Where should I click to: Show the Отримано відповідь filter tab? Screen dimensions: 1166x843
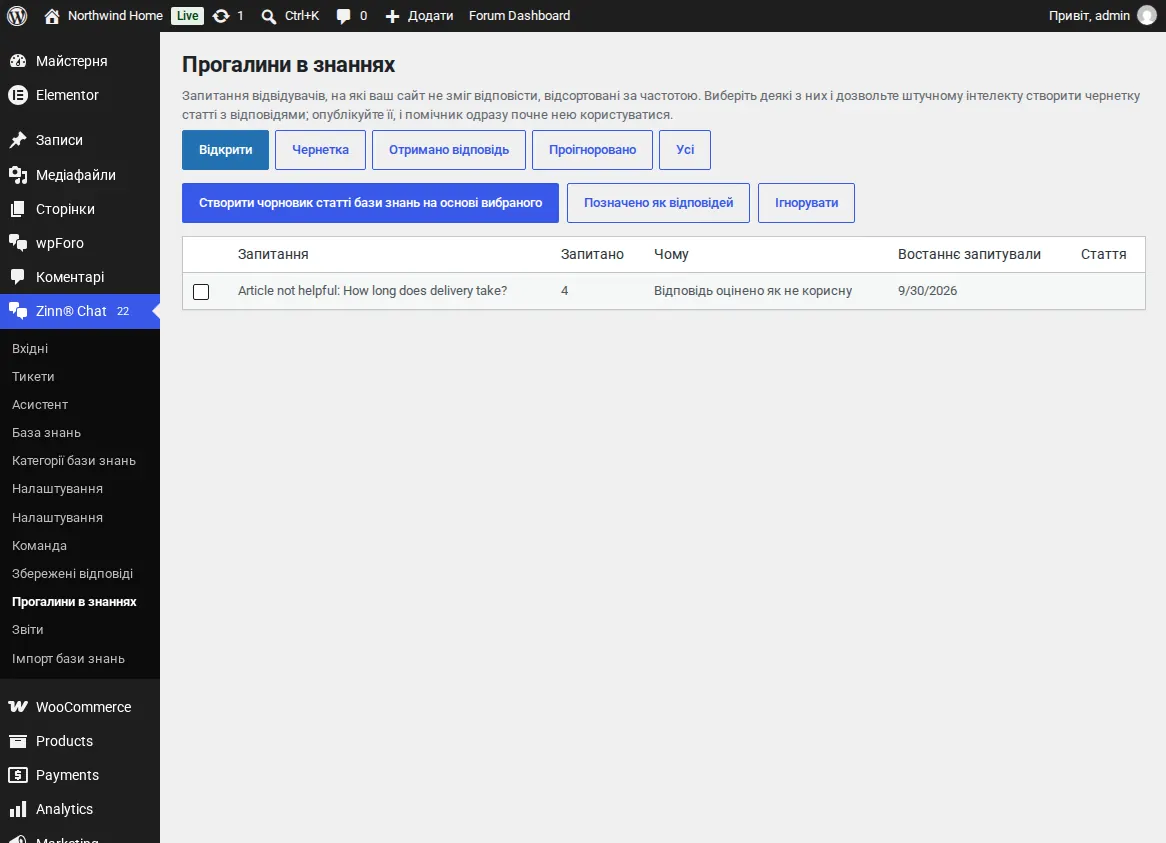pos(449,150)
